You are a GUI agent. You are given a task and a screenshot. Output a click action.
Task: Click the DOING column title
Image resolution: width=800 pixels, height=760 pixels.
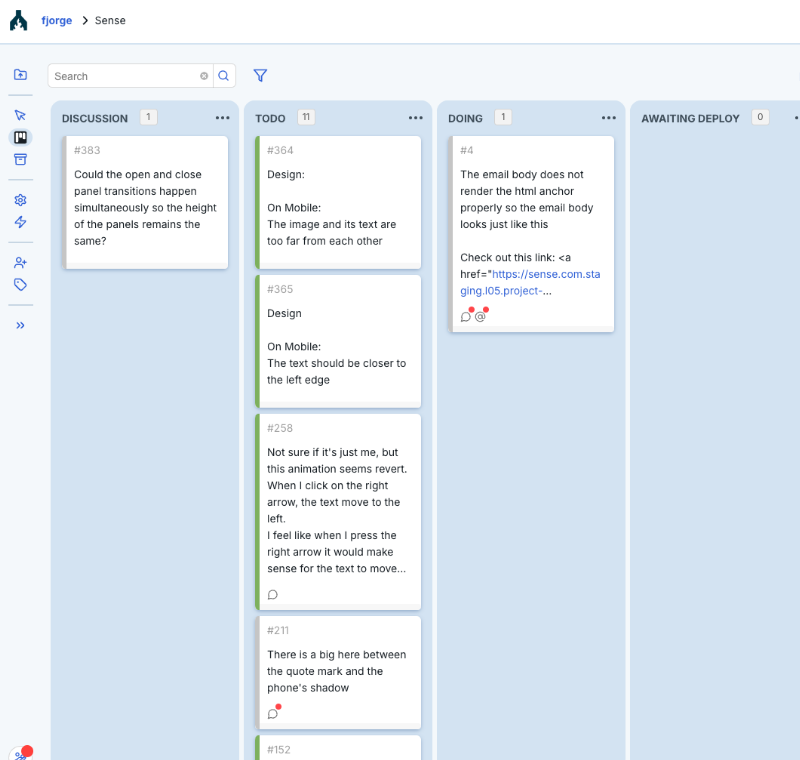click(x=465, y=118)
